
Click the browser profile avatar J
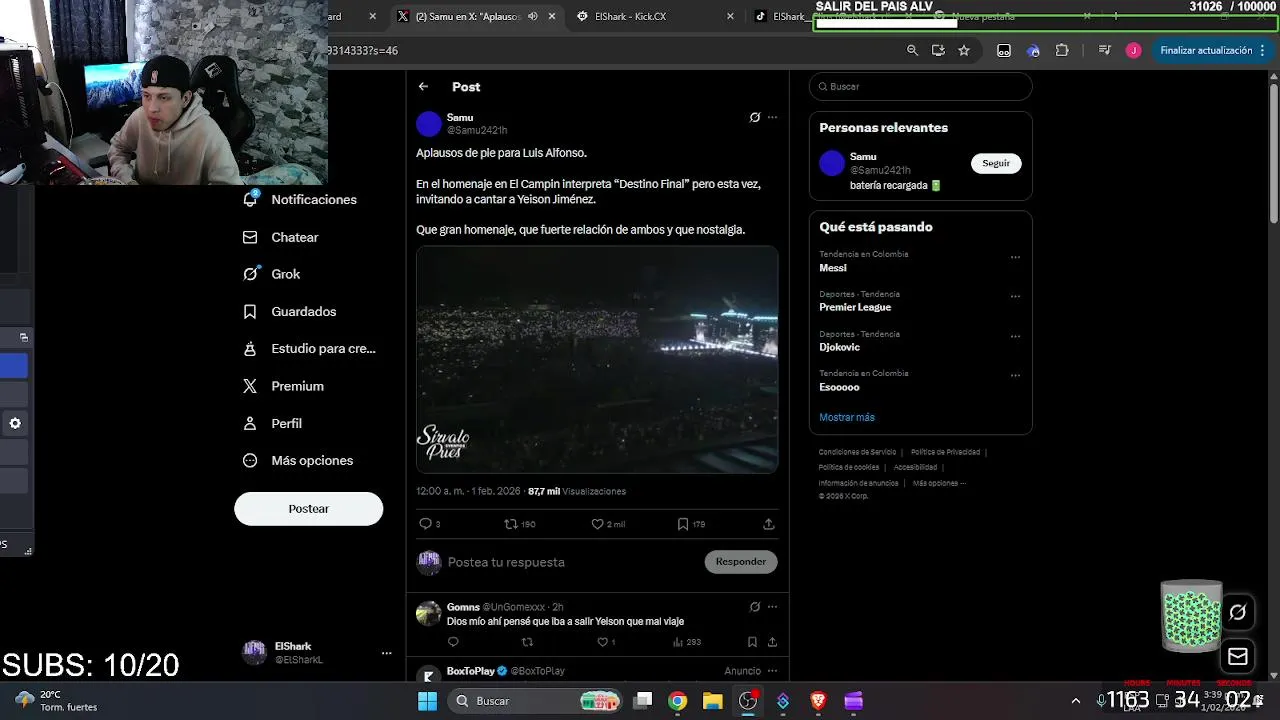tap(1133, 50)
